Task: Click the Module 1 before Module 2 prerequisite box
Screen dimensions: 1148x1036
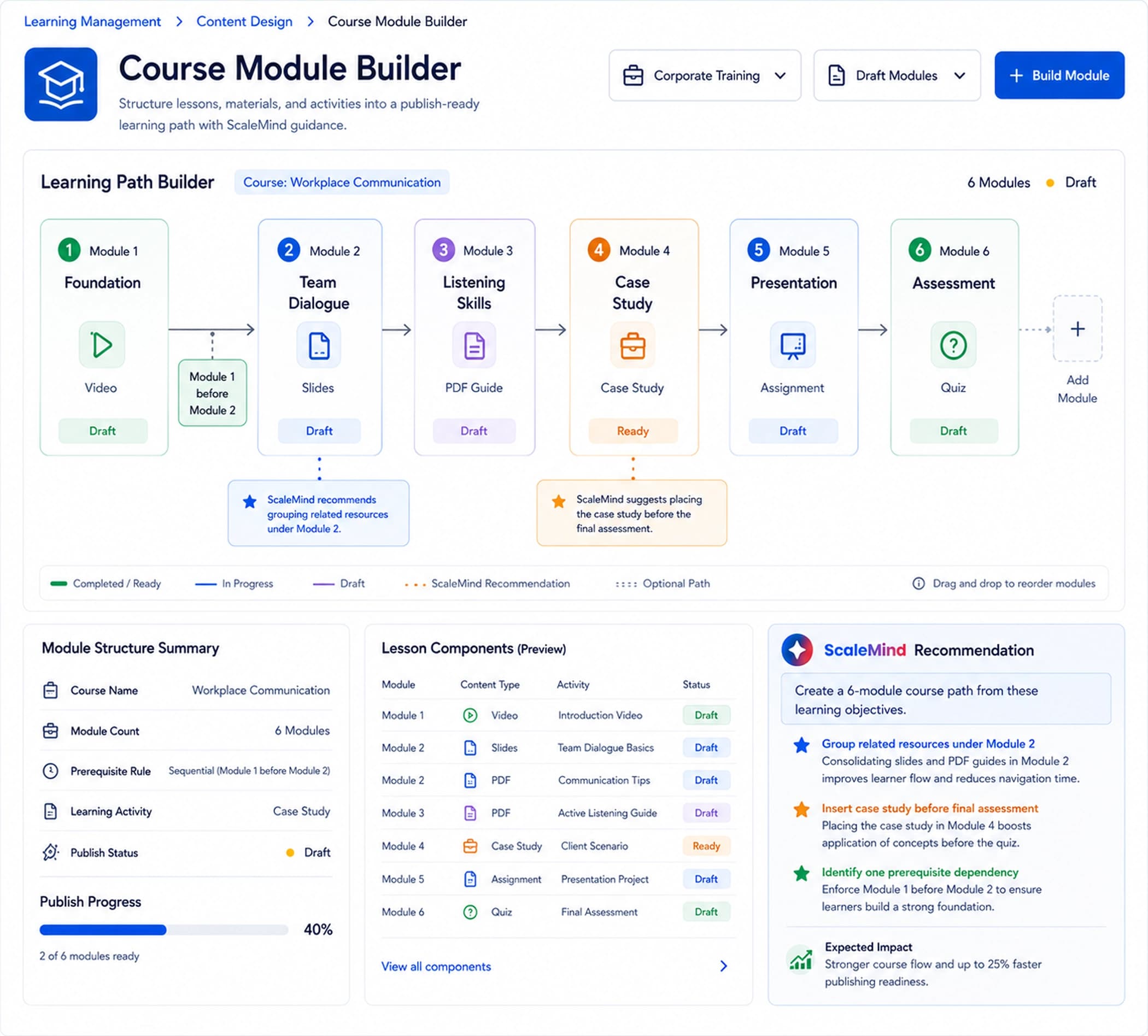Action: [213, 393]
